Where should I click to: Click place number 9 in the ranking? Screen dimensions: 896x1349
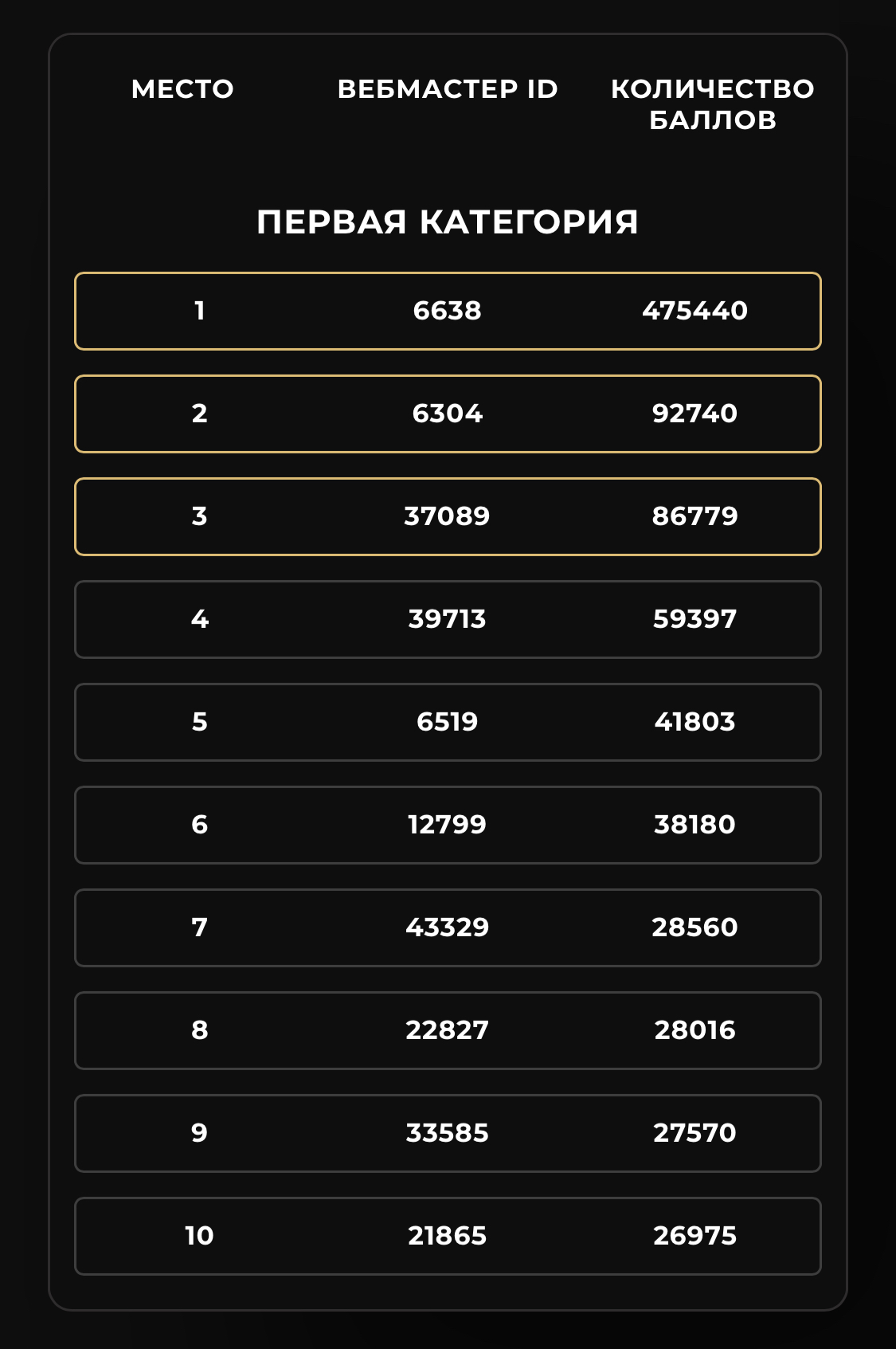[x=199, y=1133]
